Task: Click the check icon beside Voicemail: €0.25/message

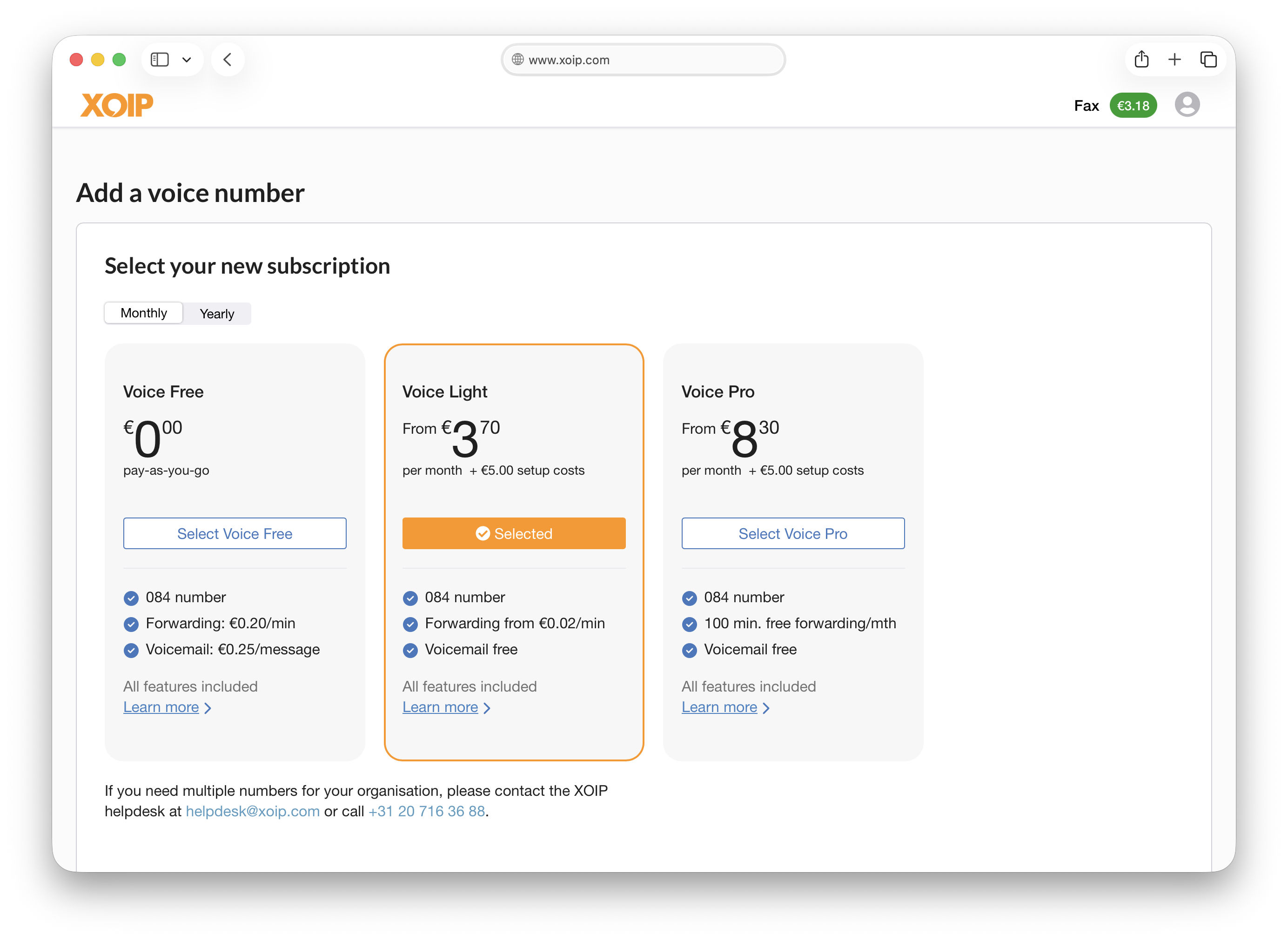Action: point(131,651)
